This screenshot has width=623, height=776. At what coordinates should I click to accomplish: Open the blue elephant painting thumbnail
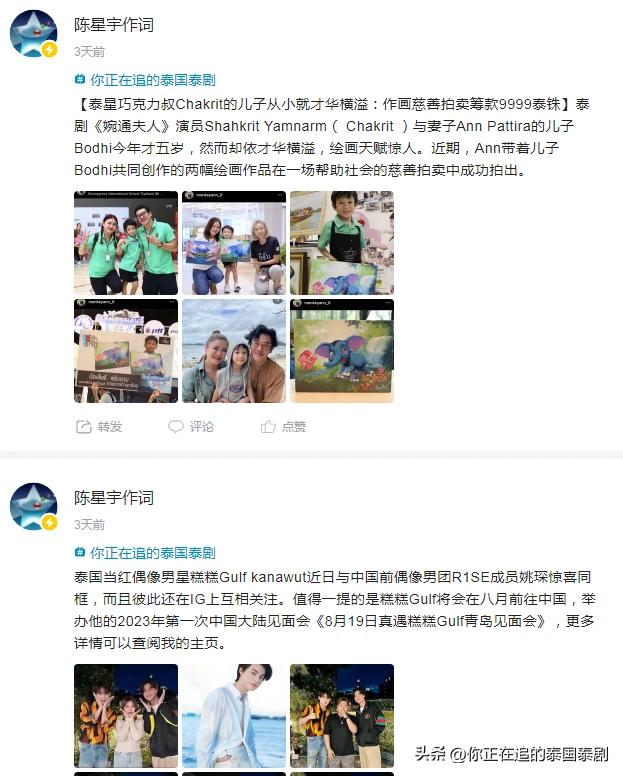click(342, 351)
